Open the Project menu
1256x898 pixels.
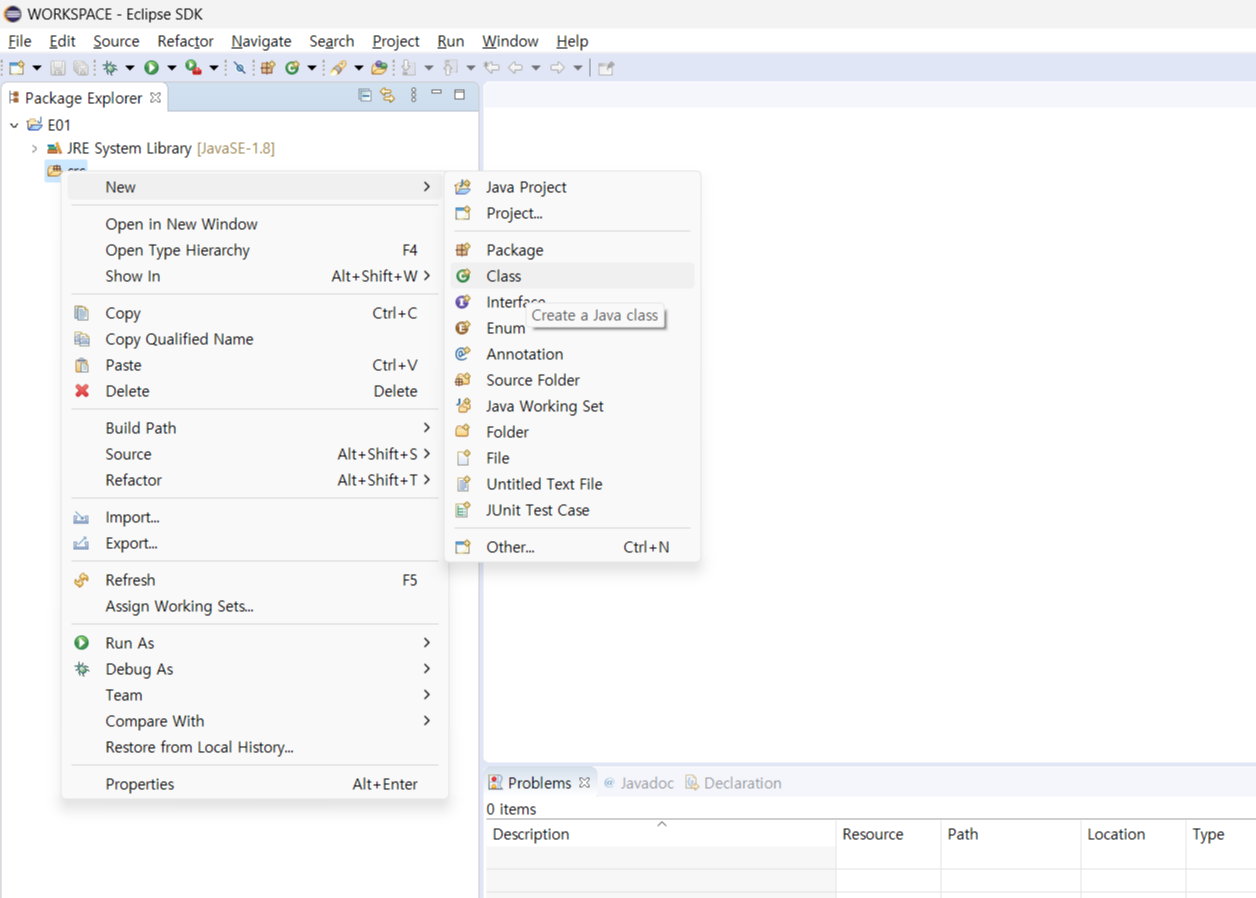(x=396, y=41)
